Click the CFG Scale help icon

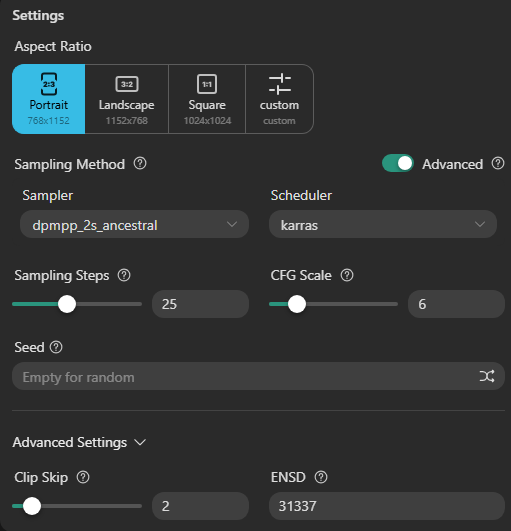pyautogui.click(x=347, y=275)
